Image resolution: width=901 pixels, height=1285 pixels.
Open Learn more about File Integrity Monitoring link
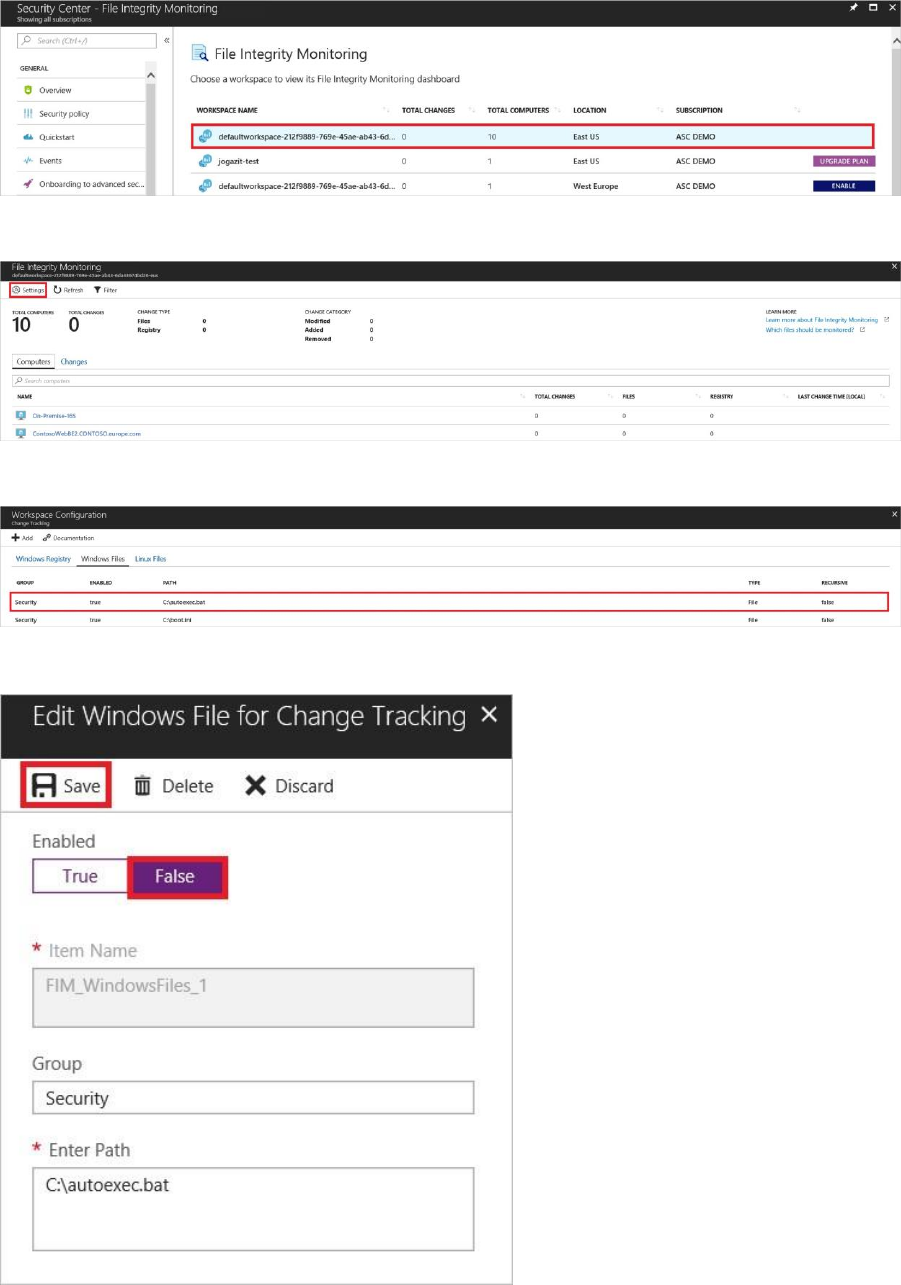(x=821, y=320)
